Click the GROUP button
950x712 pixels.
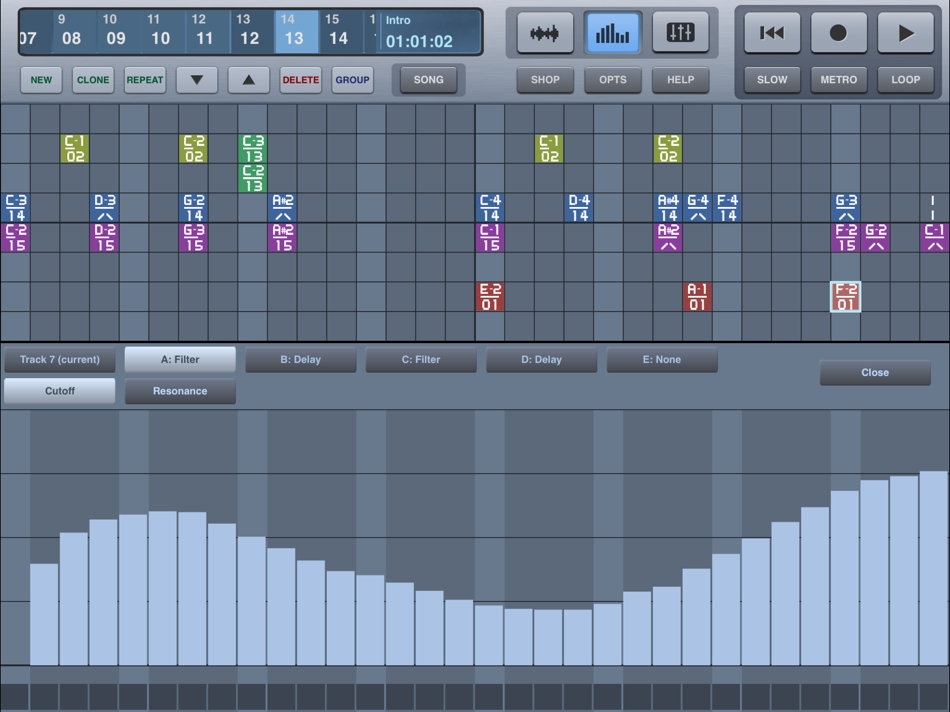[x=353, y=80]
